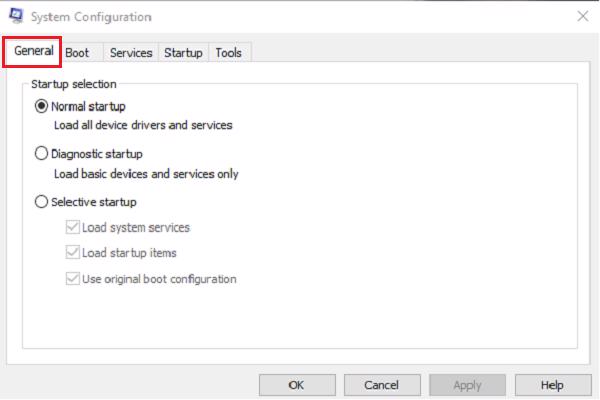Select the Normal startup radio button
This screenshot has width=600, height=400.
pyautogui.click(x=41, y=106)
